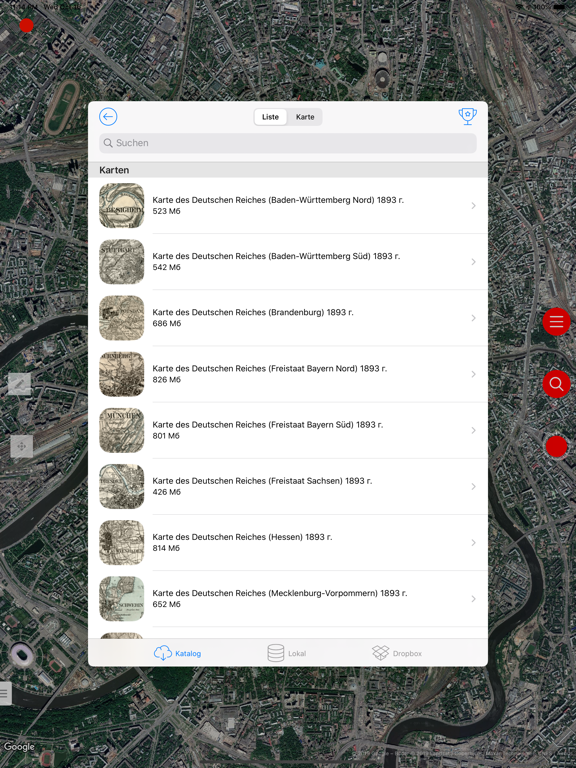This screenshot has height=768, width=576.
Task: Expand Freistaat Sachsen row chevron
Action: click(473, 486)
